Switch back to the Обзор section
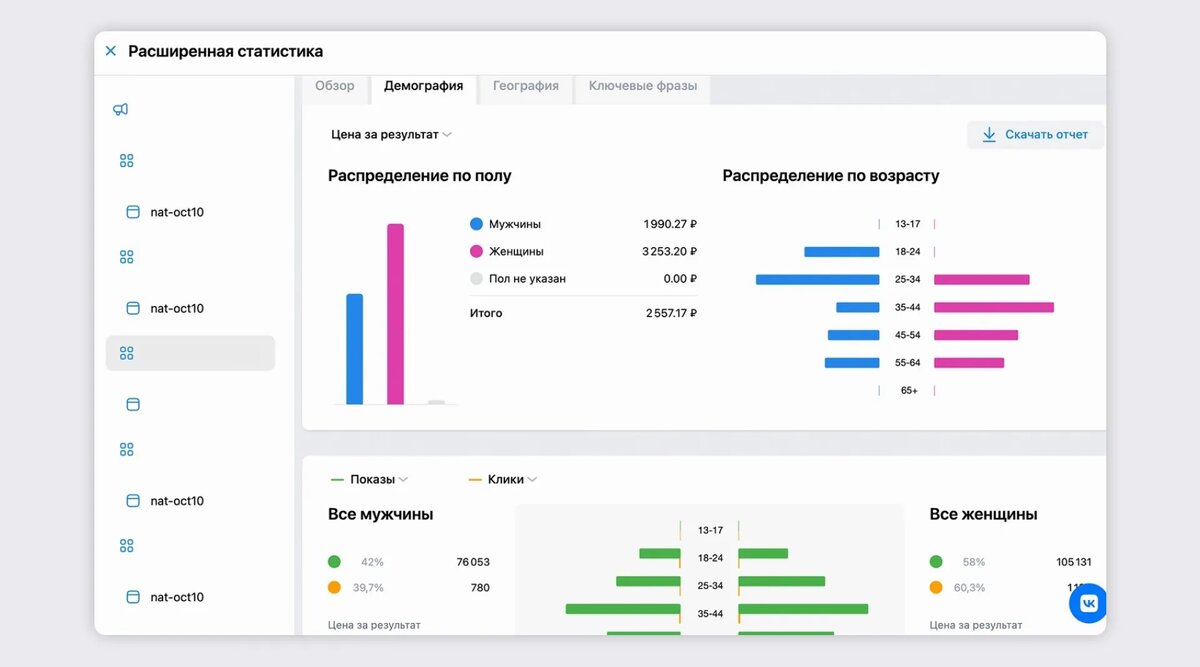 pyautogui.click(x=335, y=86)
